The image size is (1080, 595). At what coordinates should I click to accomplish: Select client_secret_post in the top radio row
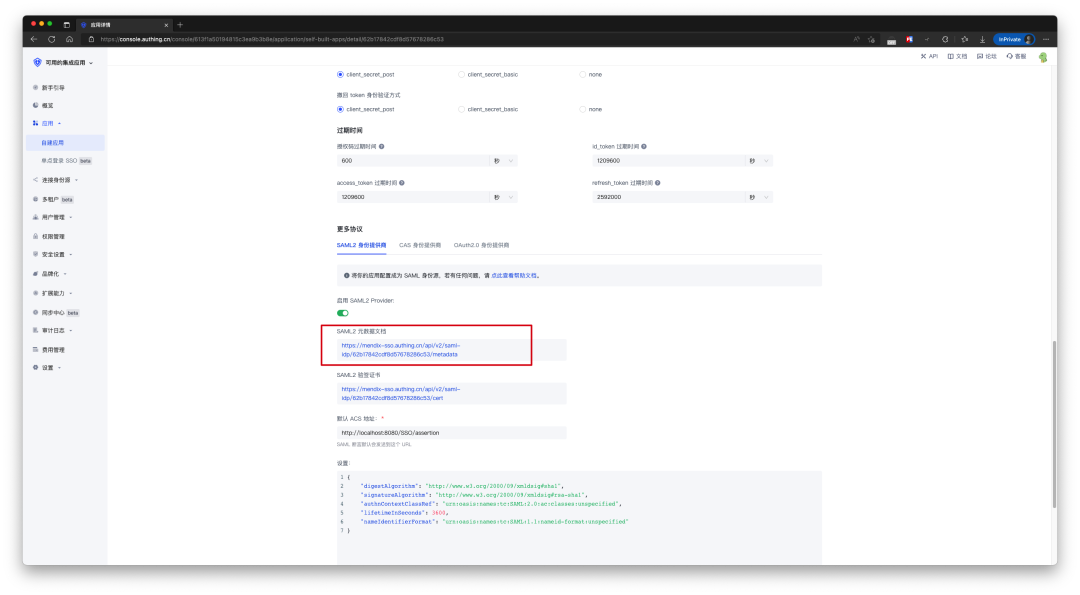coord(340,74)
